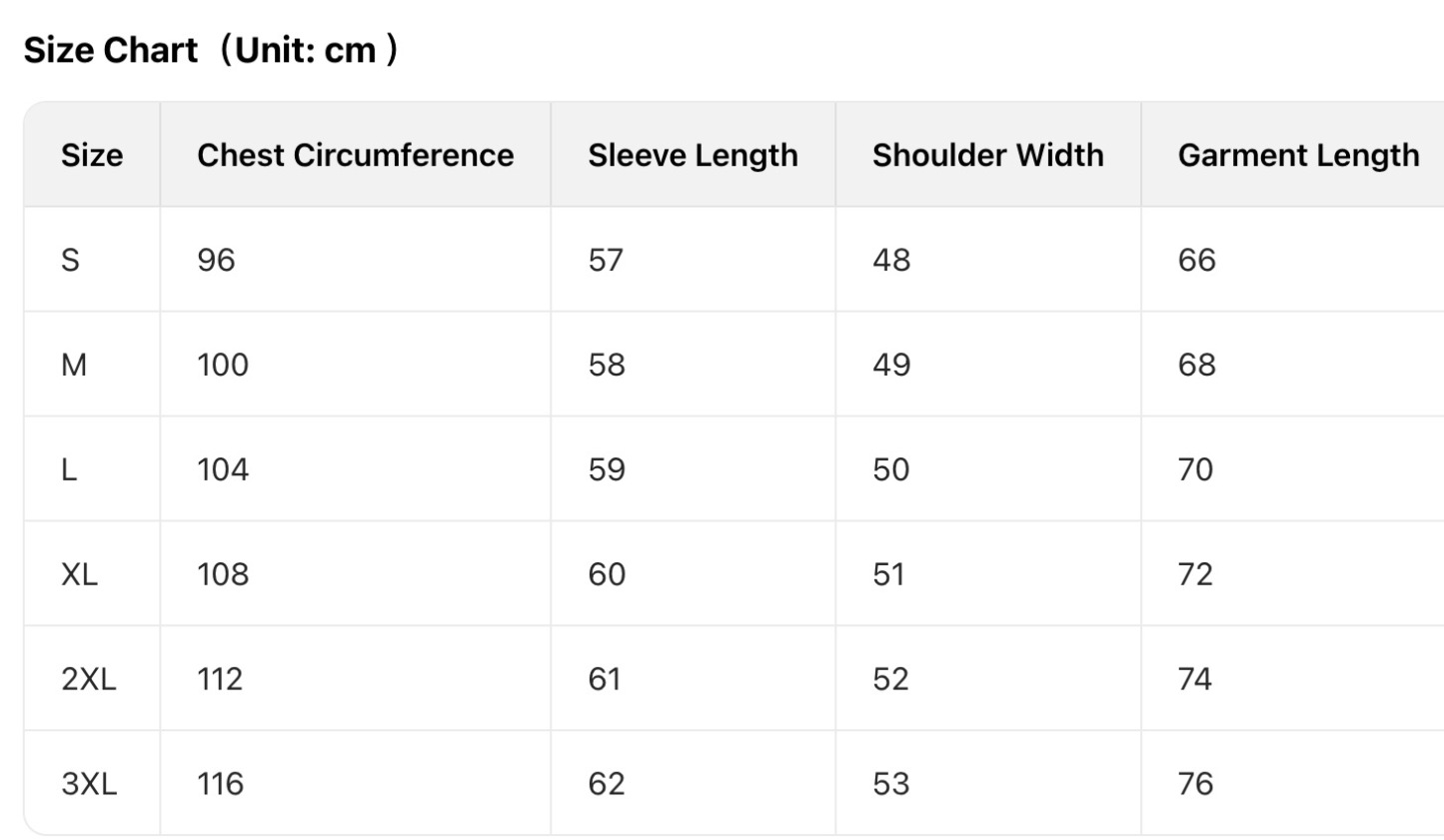
Task: Select garment length value 76
Action: pyautogui.click(x=1195, y=784)
